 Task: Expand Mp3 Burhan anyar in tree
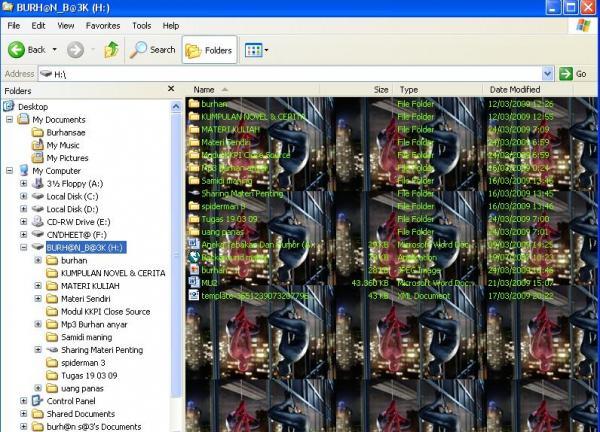38,324
